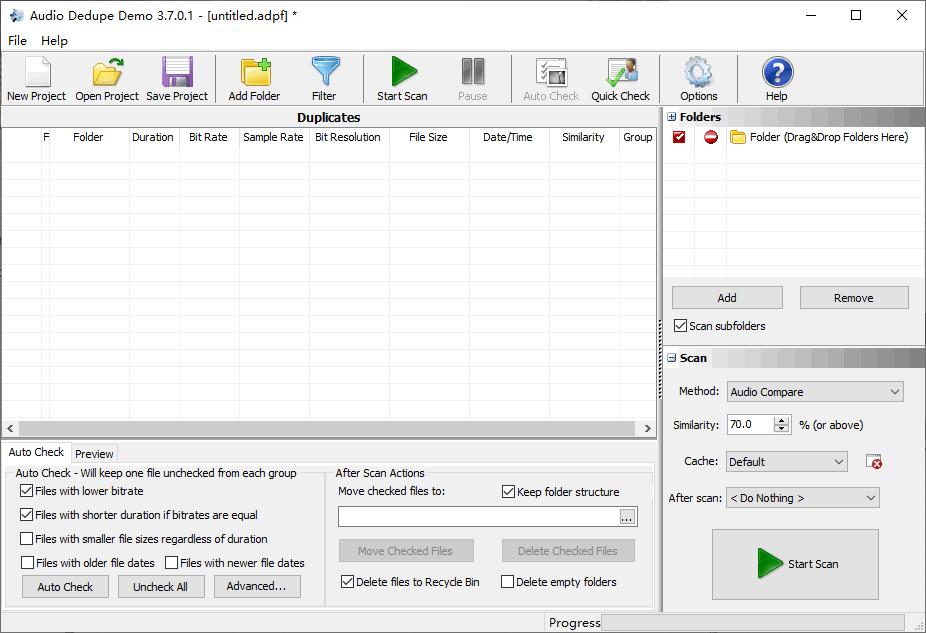This screenshot has width=926, height=633.
Task: Toggle Delete files to Recycle Bin
Action: tap(347, 582)
